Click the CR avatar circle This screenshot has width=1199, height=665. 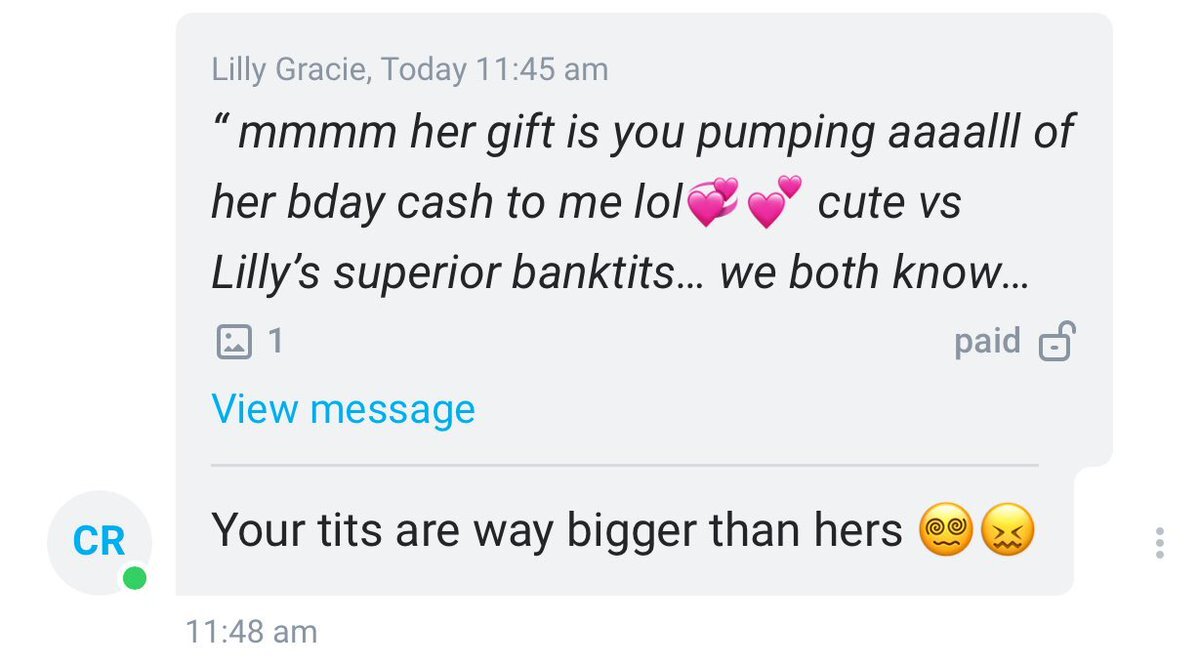99,542
